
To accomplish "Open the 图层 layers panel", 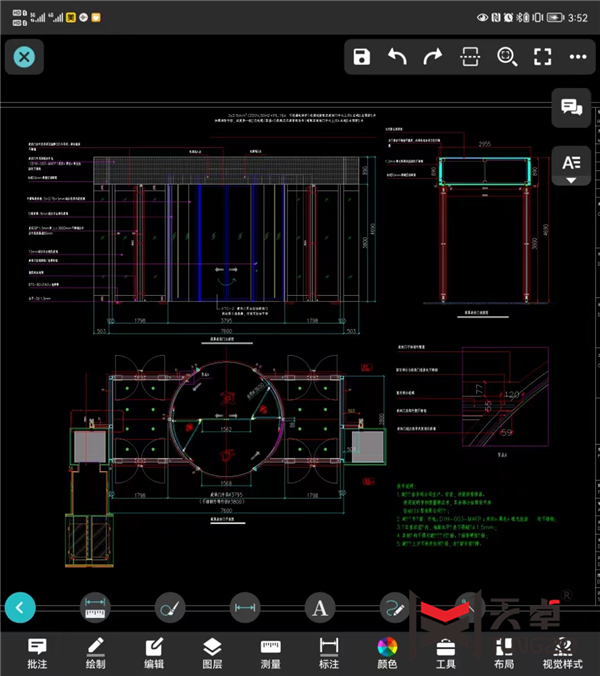I will pos(212,652).
